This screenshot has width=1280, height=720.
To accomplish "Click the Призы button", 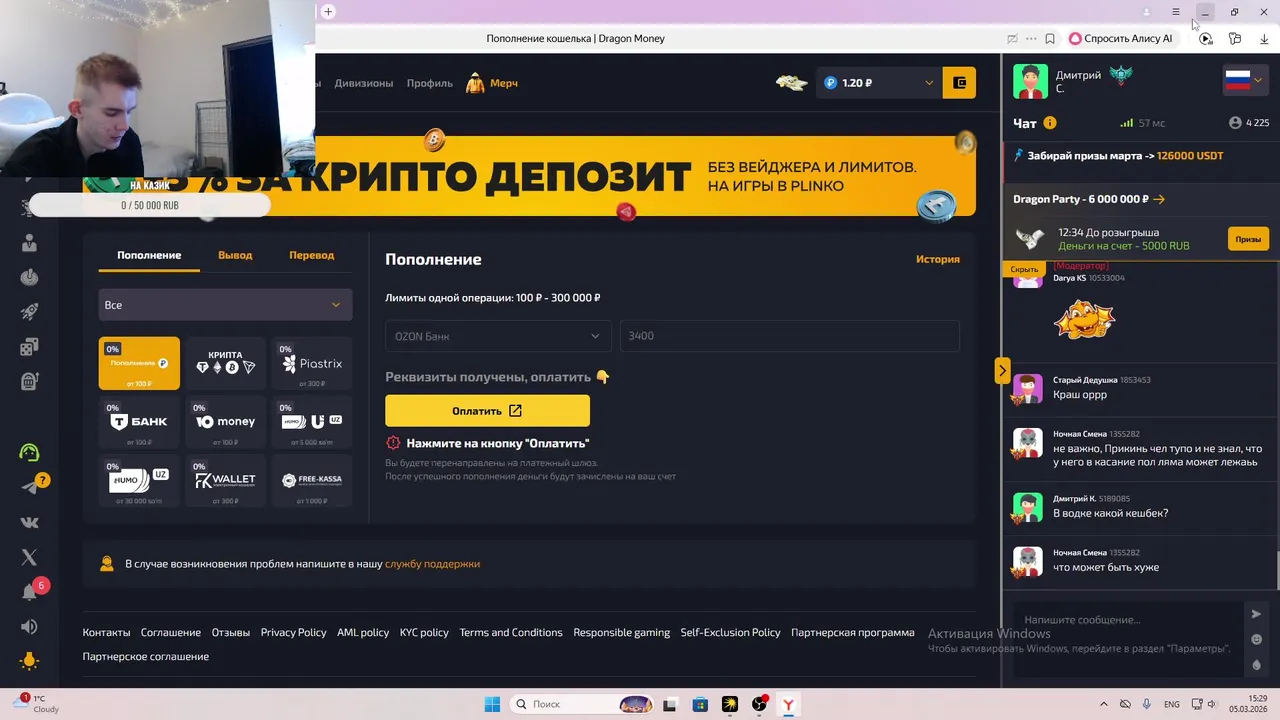I will pyautogui.click(x=1248, y=239).
